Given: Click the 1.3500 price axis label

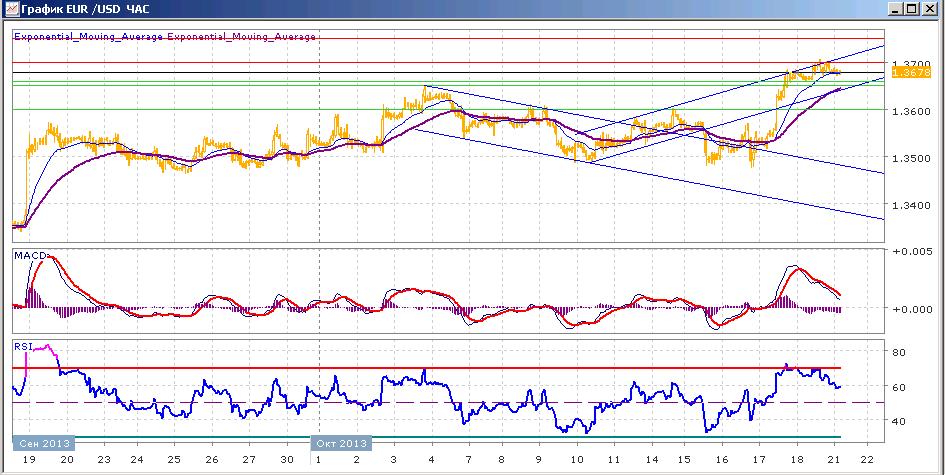Looking at the screenshot, I should 911,159.
